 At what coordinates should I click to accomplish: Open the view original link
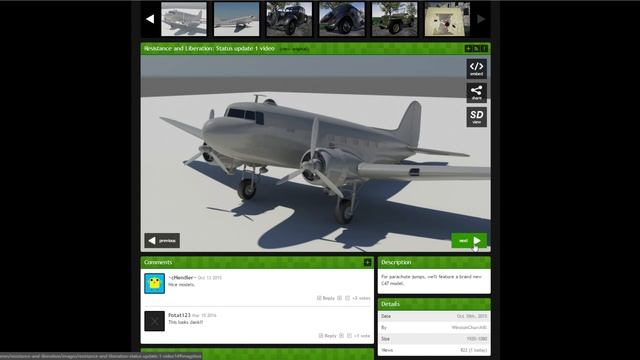tap(294, 49)
